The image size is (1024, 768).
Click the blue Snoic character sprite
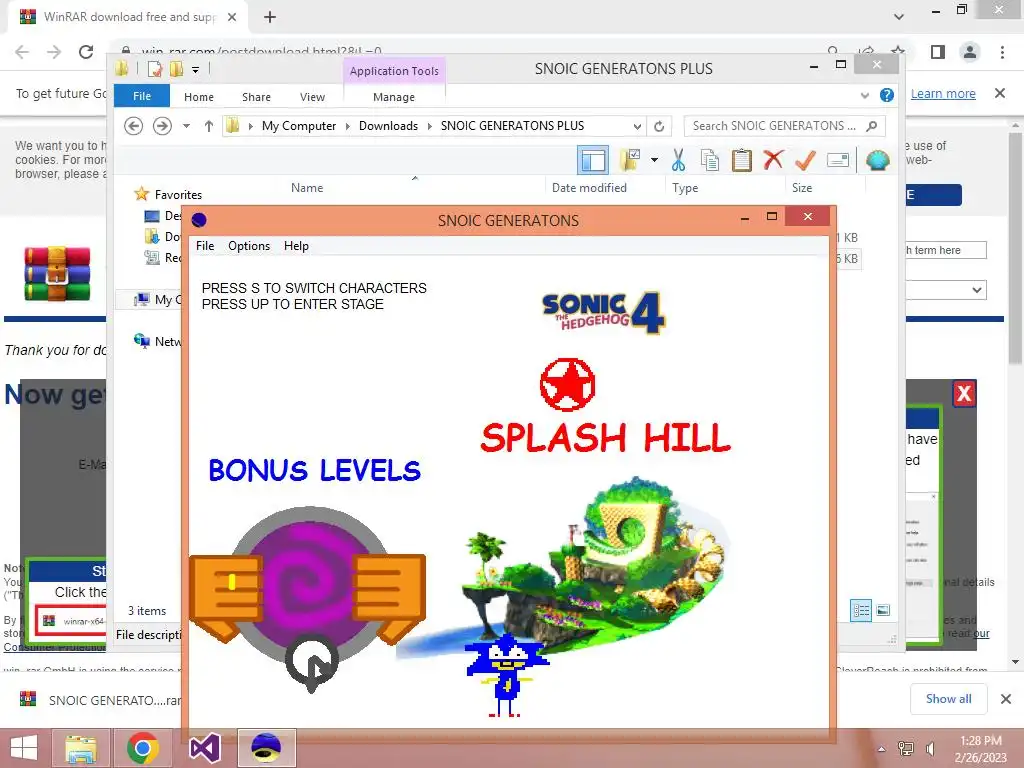pyautogui.click(x=506, y=675)
